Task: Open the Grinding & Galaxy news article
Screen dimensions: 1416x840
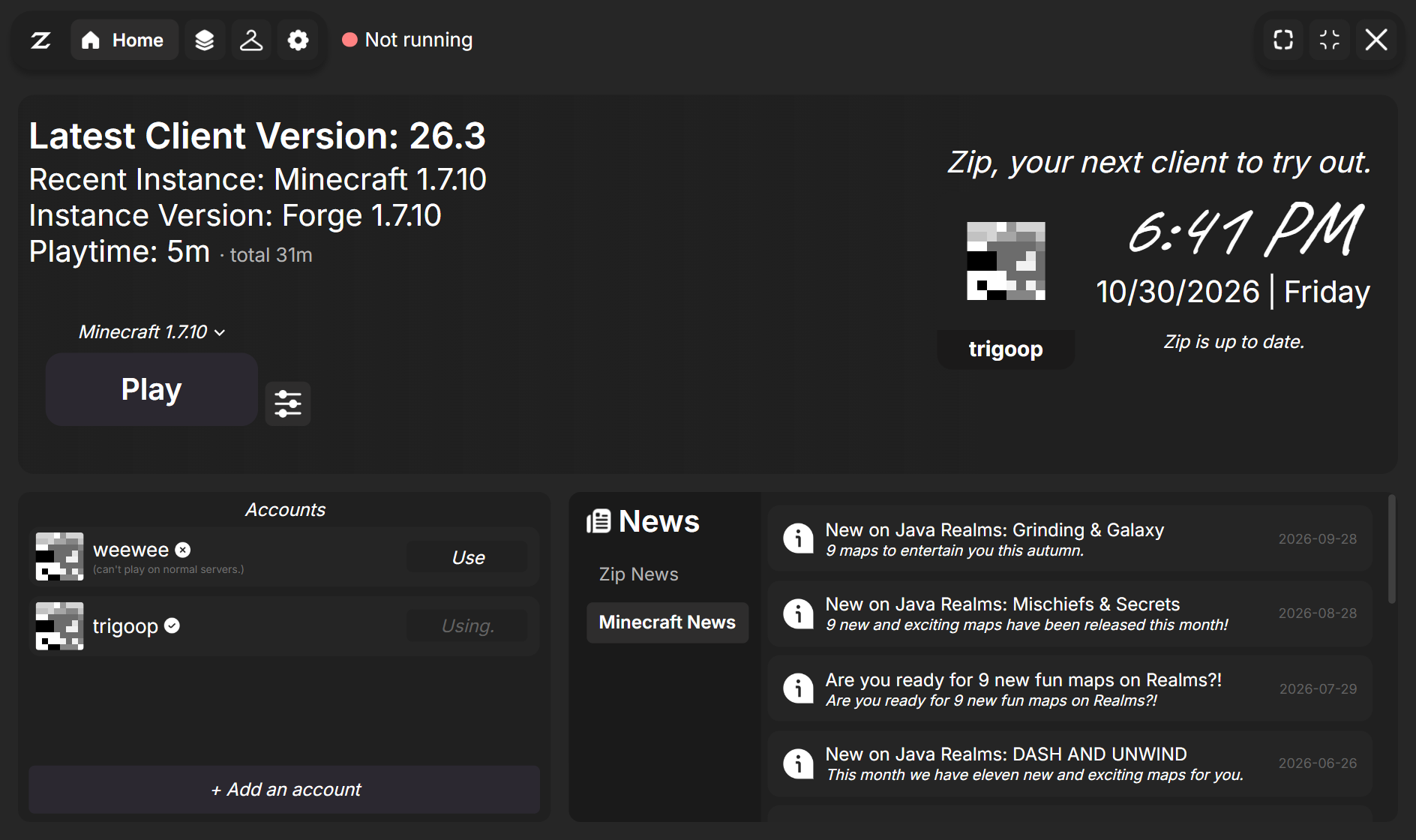Action: [1070, 538]
